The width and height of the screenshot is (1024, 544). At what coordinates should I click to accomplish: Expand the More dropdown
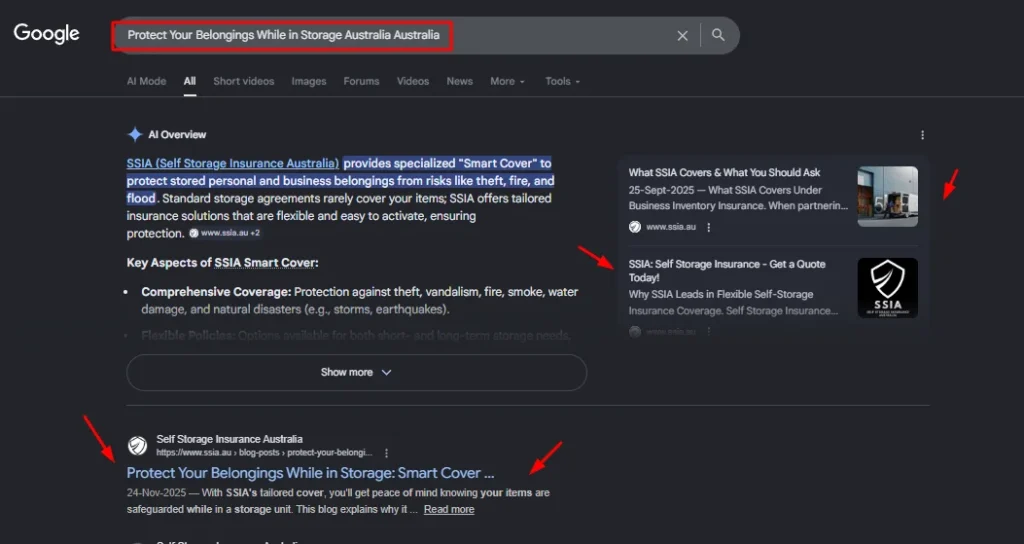pos(507,81)
